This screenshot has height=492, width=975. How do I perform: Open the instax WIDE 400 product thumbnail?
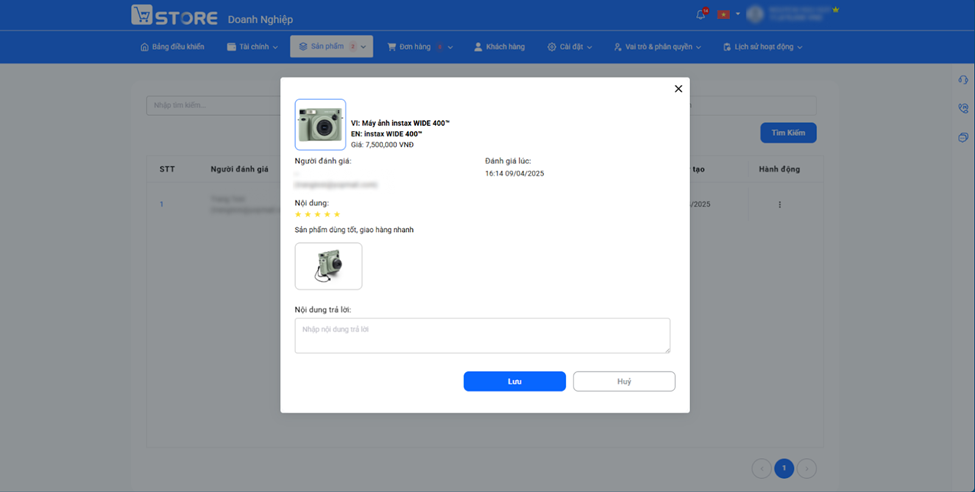coord(320,124)
